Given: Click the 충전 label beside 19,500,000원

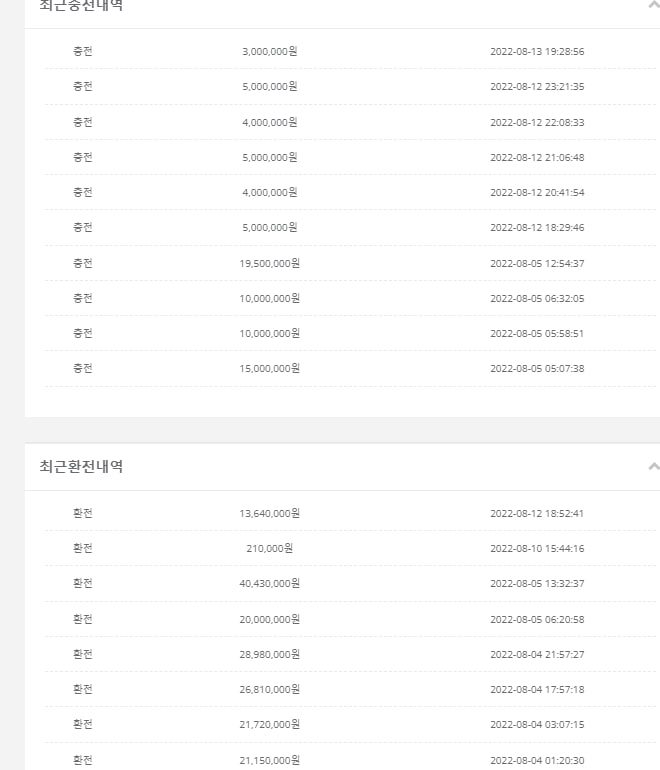Looking at the screenshot, I should (x=83, y=263).
